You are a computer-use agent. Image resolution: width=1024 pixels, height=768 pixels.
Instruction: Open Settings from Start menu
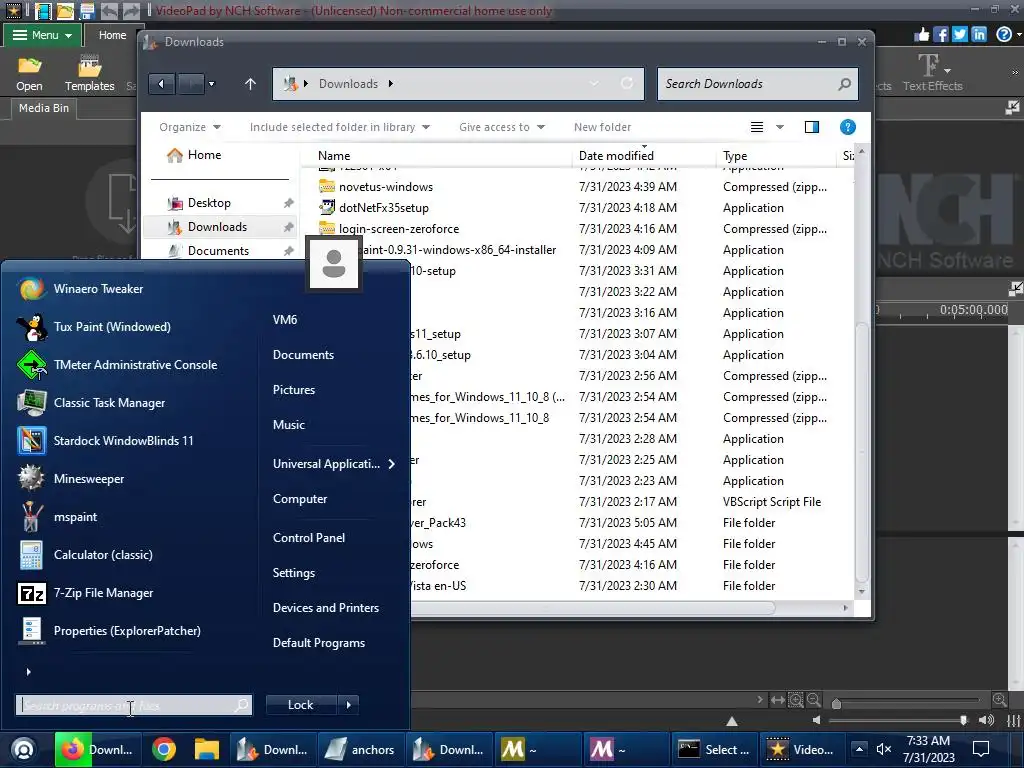(293, 573)
